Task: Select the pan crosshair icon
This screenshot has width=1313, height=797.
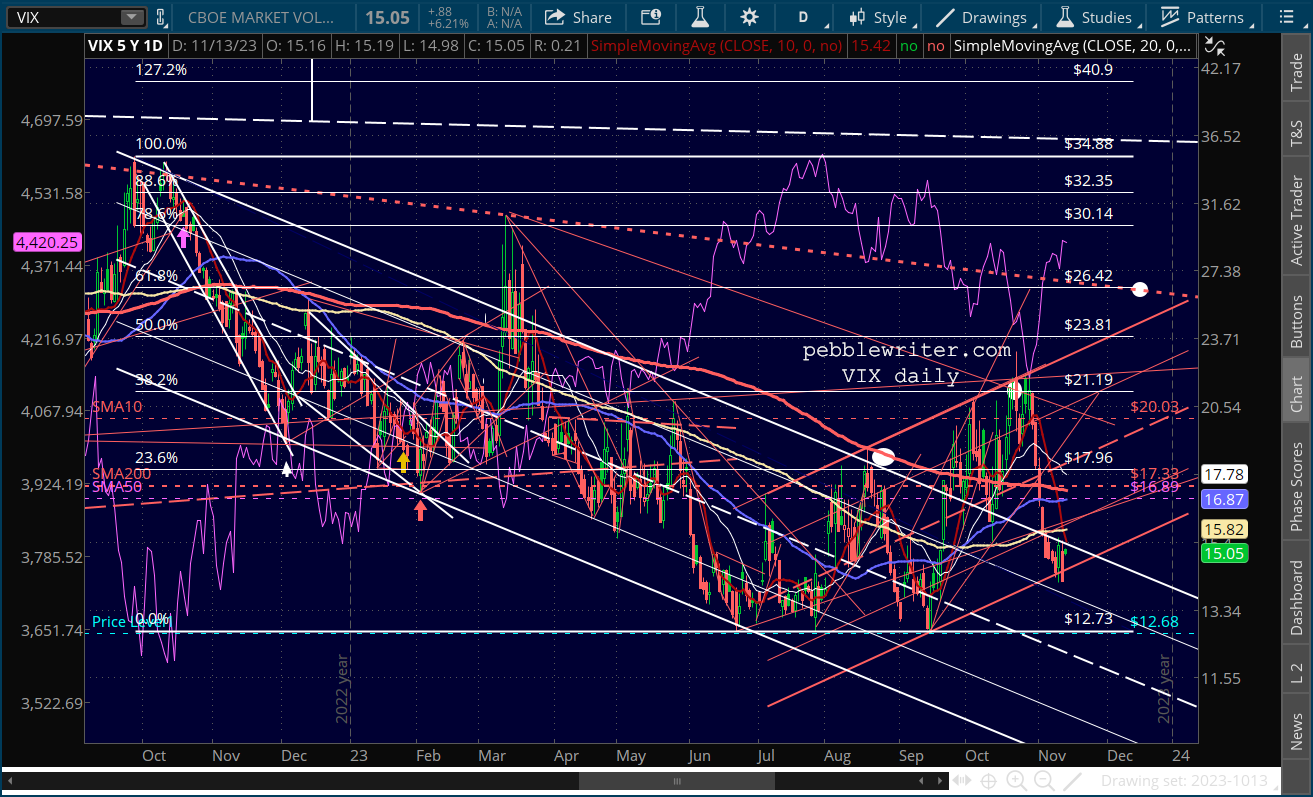Action: tap(988, 780)
